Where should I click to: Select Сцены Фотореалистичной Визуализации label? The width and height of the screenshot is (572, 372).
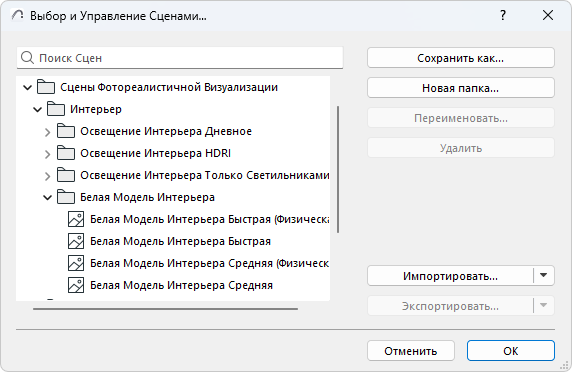(169, 87)
